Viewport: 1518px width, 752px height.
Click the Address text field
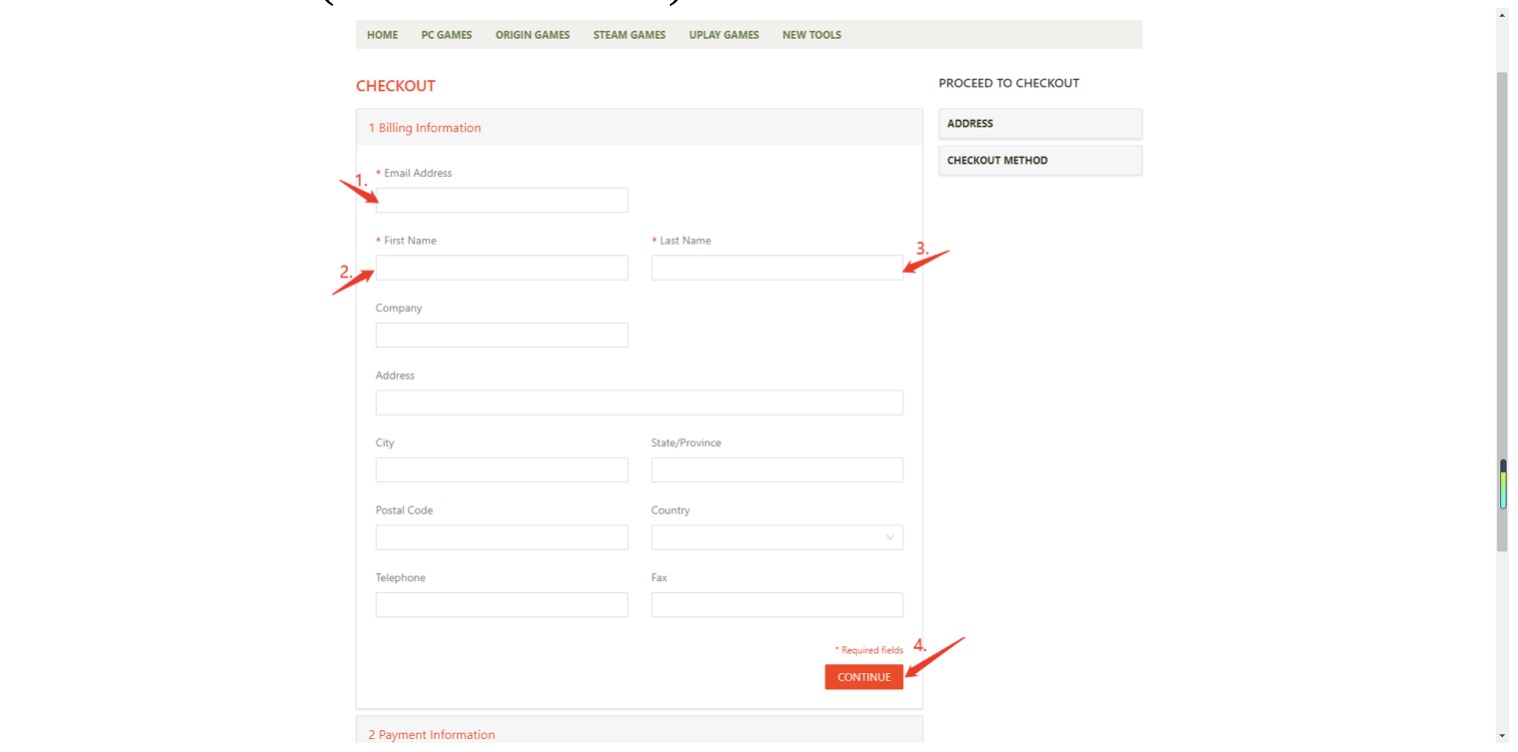(x=638, y=403)
